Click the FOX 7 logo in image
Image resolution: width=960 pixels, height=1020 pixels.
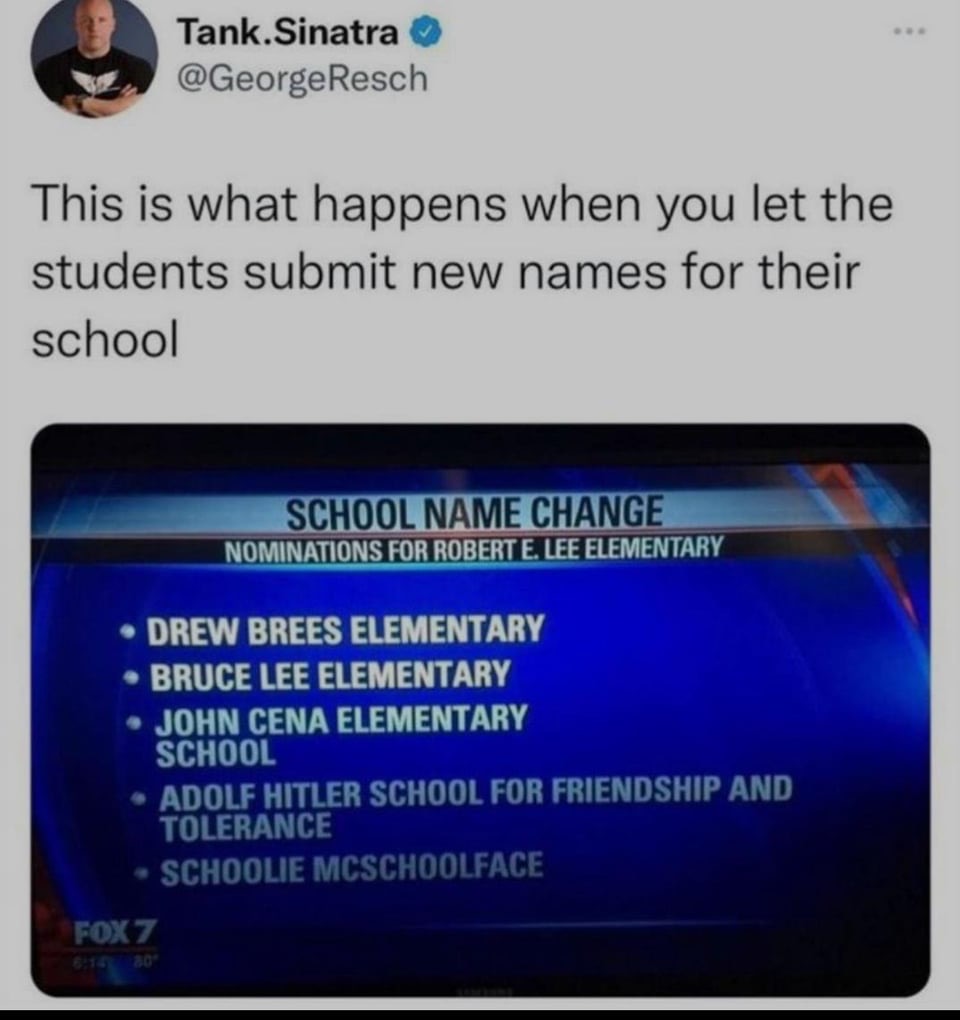[114, 933]
